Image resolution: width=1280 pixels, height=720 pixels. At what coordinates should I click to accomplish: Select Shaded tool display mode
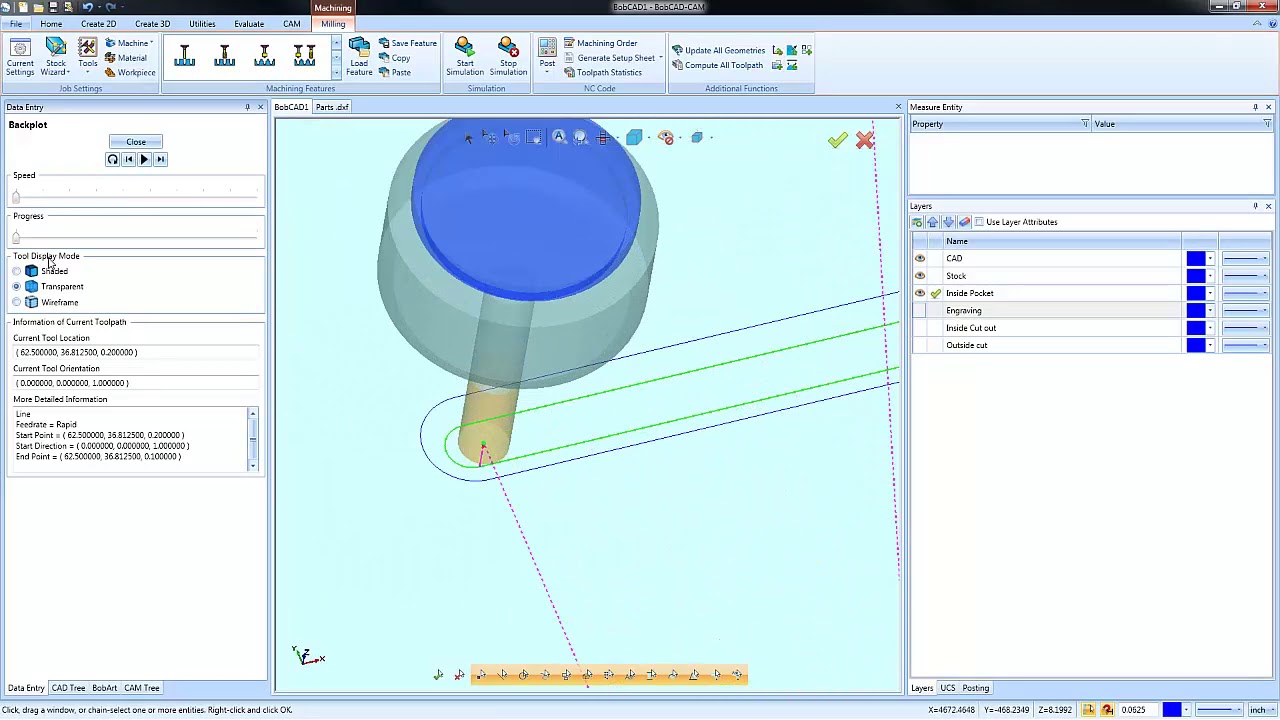point(17,271)
